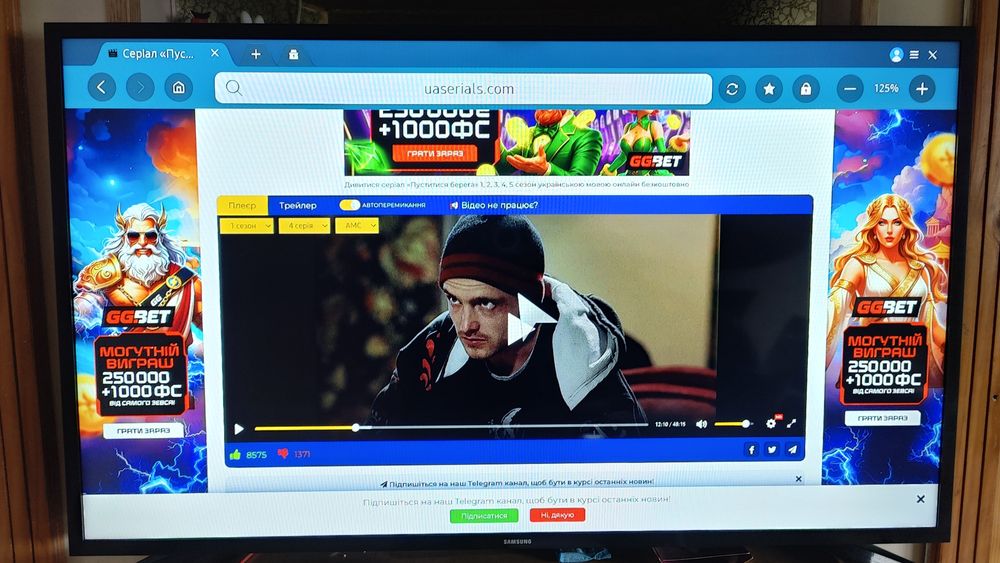Close the inner Telegram notice bar X
This screenshot has height=563, width=1000.
[x=798, y=479]
